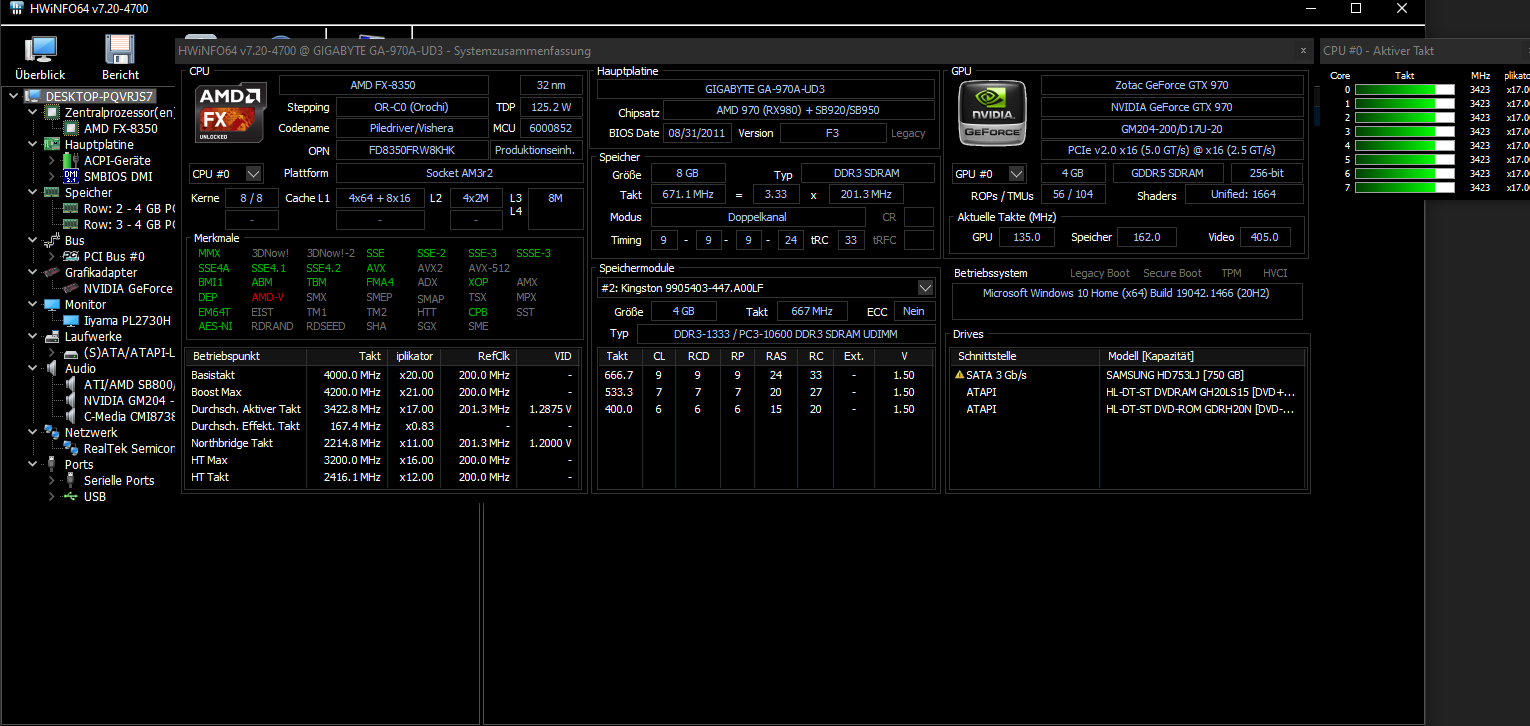Viewport: 1530px width, 726px height.
Task: Expand the Serielle Ports tree node
Action: 52,480
